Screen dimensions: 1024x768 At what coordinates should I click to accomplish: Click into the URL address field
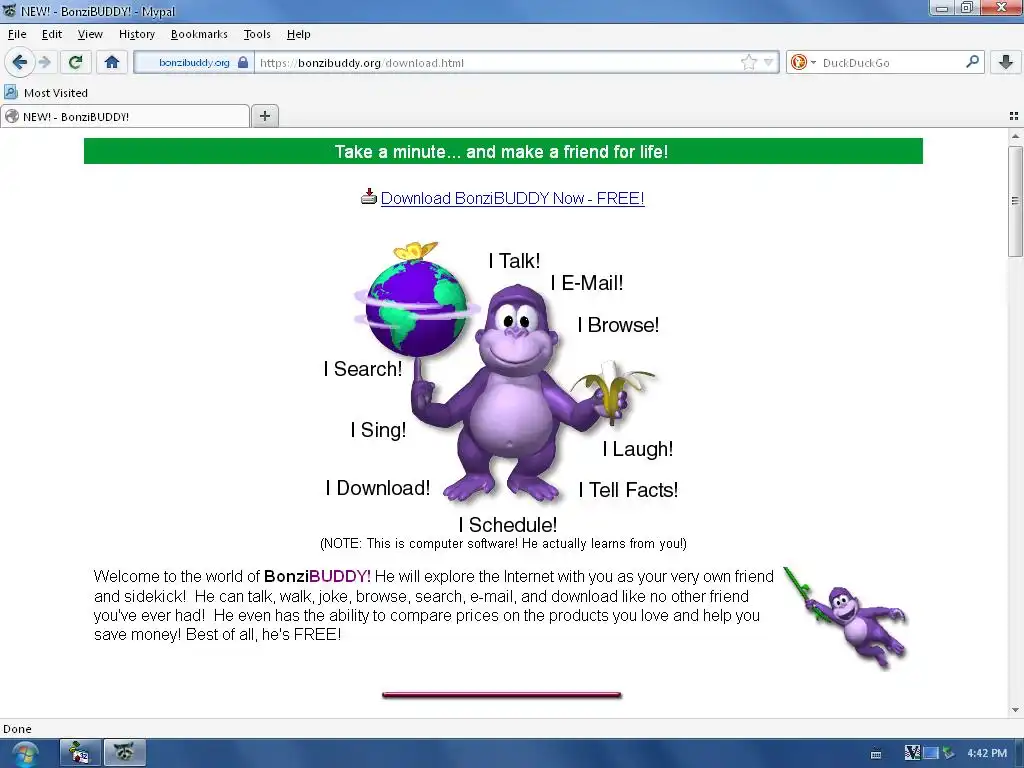click(498, 63)
